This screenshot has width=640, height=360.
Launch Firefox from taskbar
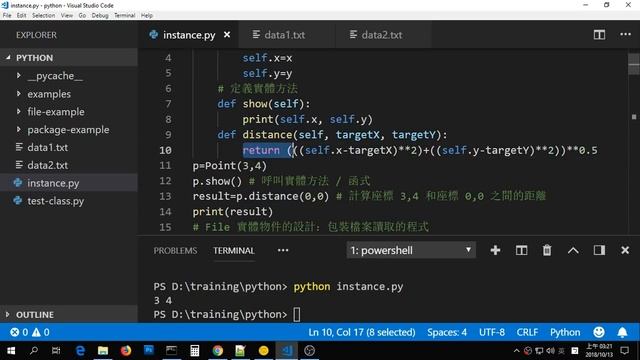point(126,351)
